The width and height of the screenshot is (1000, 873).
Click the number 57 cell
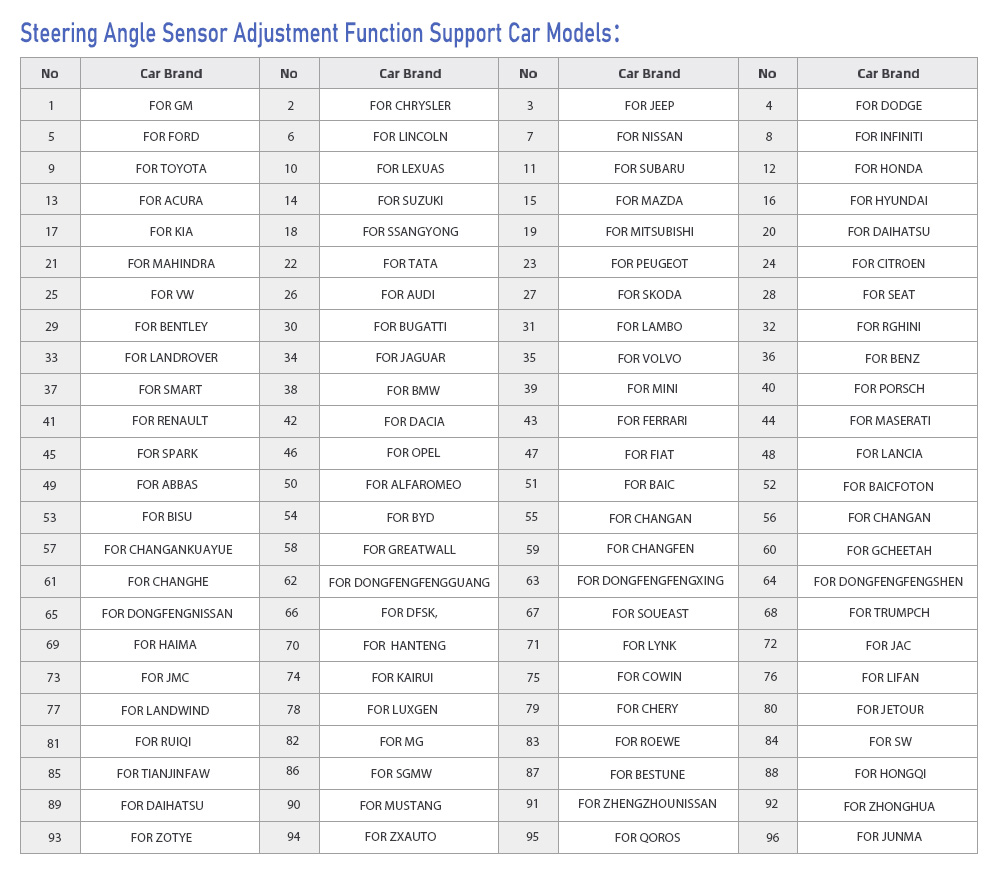click(x=50, y=549)
